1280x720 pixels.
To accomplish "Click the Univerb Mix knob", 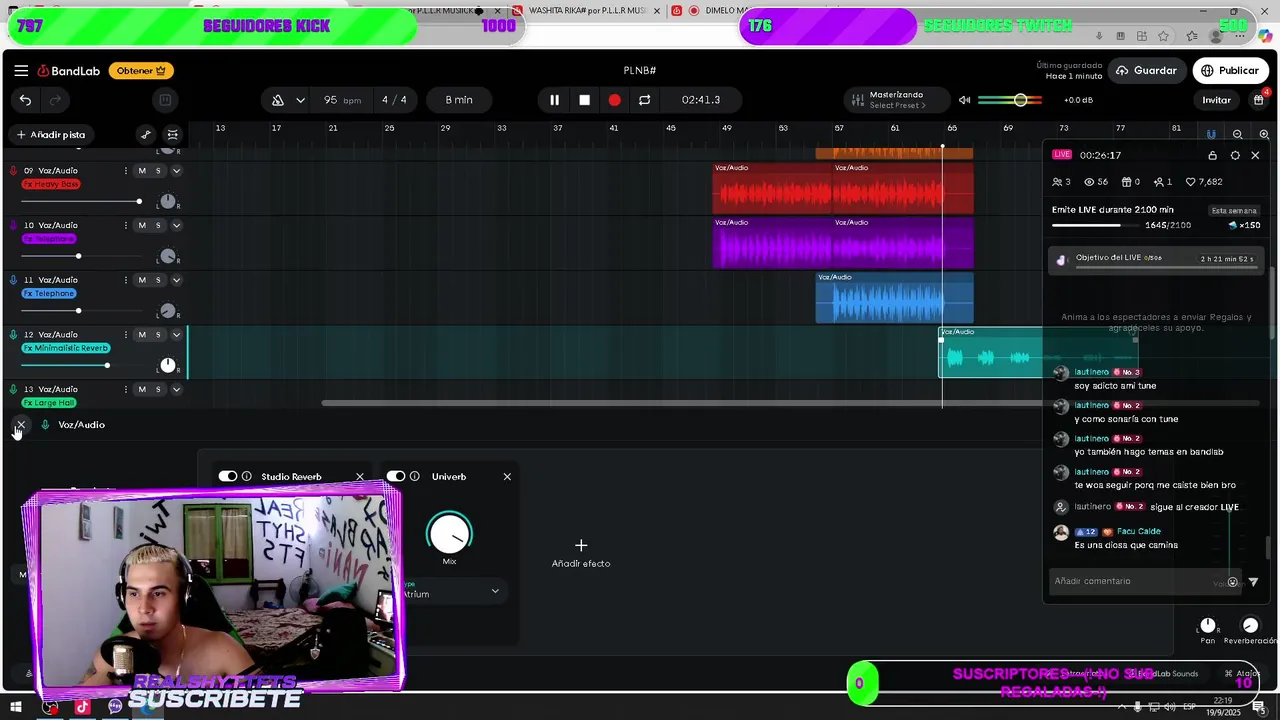I will [450, 534].
